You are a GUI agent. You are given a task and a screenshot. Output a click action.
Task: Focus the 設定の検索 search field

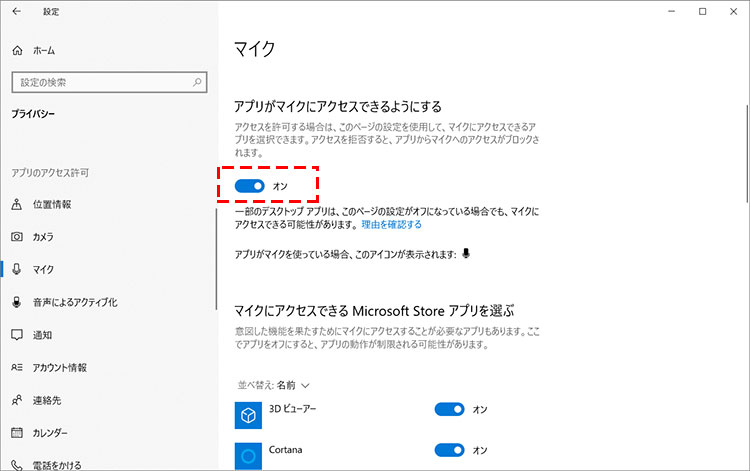click(x=109, y=82)
